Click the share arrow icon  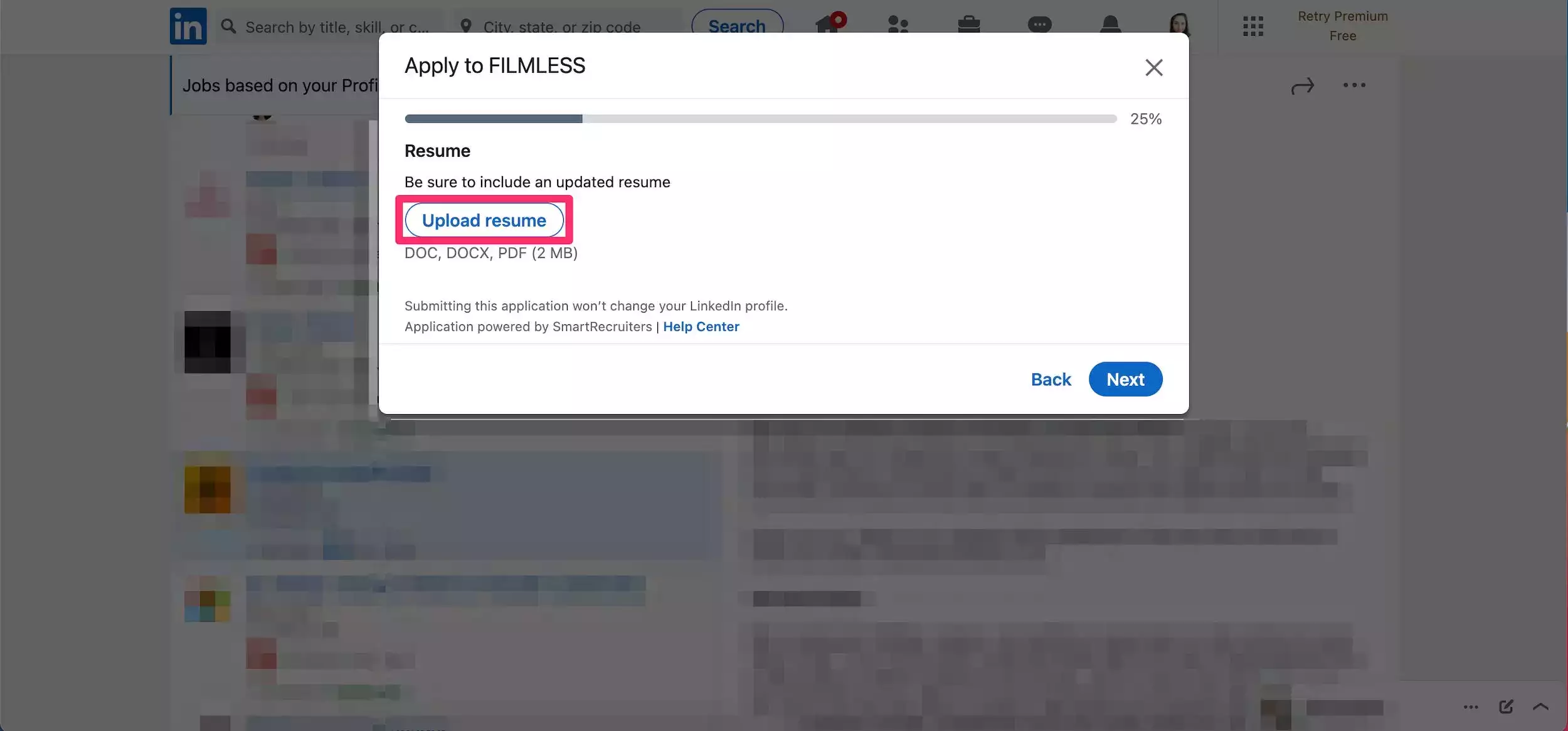[1303, 86]
